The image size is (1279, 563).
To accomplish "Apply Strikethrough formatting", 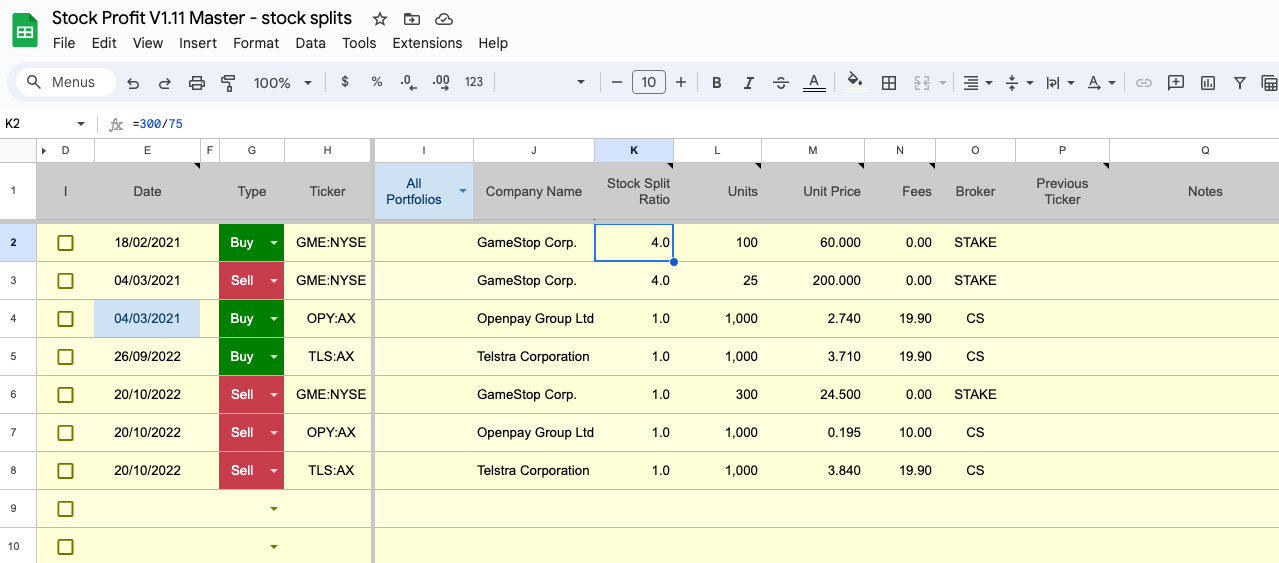I will (781, 83).
